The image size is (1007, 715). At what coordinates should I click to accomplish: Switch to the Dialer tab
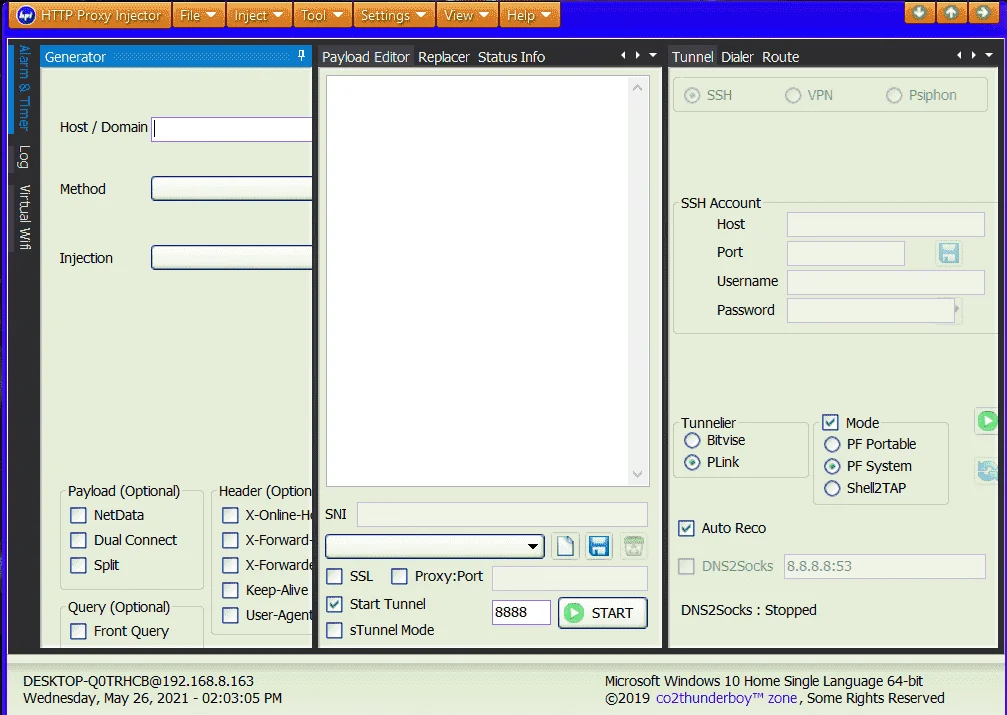[737, 57]
